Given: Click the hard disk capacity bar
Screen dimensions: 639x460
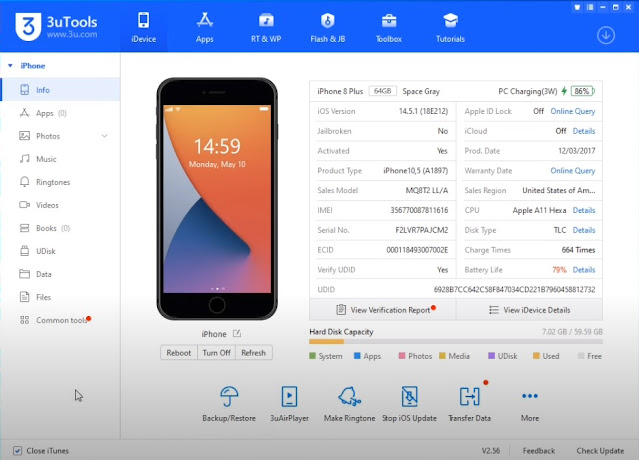Looking at the screenshot, I should point(456,342).
